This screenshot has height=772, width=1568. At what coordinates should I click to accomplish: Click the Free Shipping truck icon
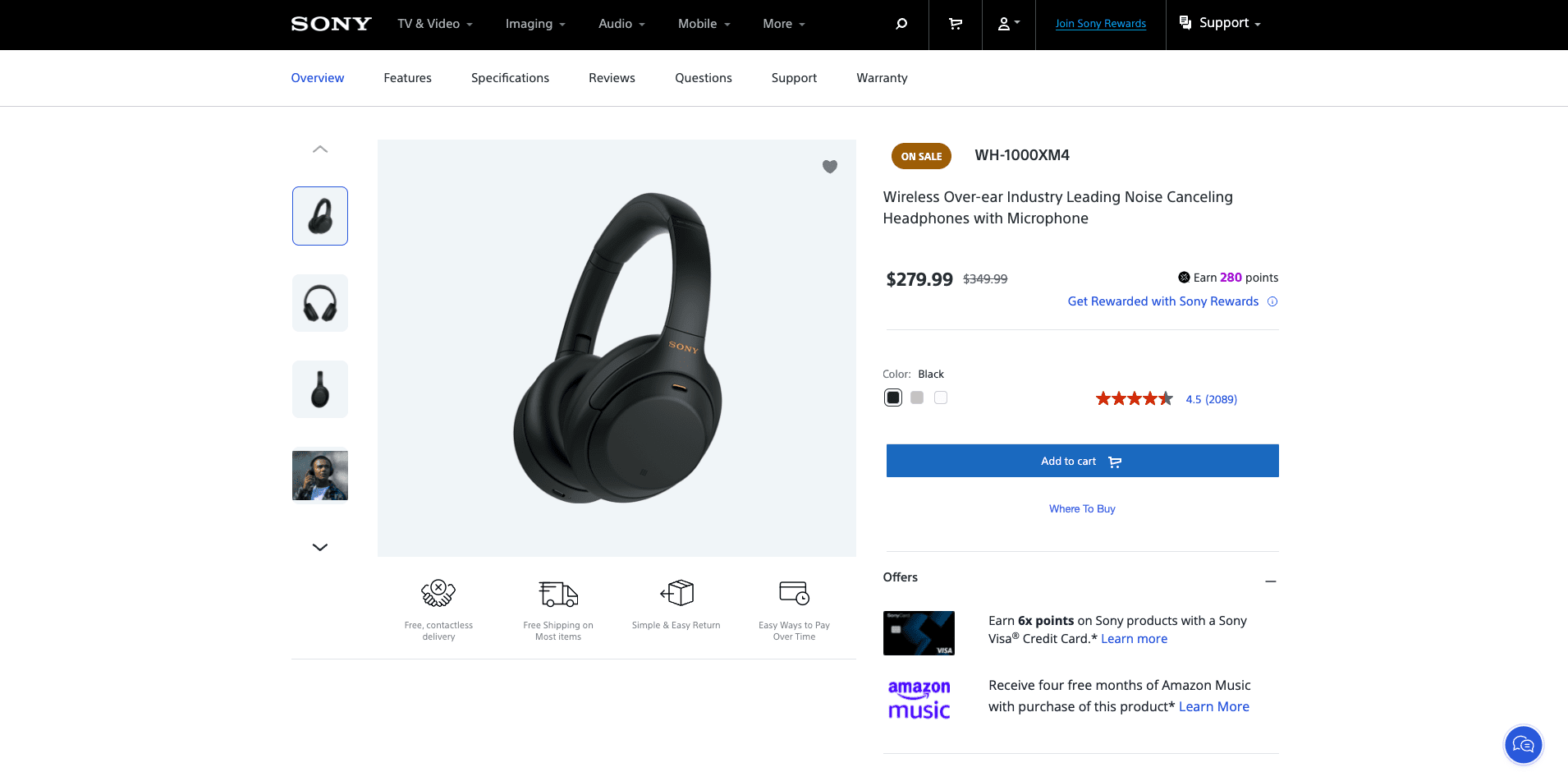tap(558, 593)
